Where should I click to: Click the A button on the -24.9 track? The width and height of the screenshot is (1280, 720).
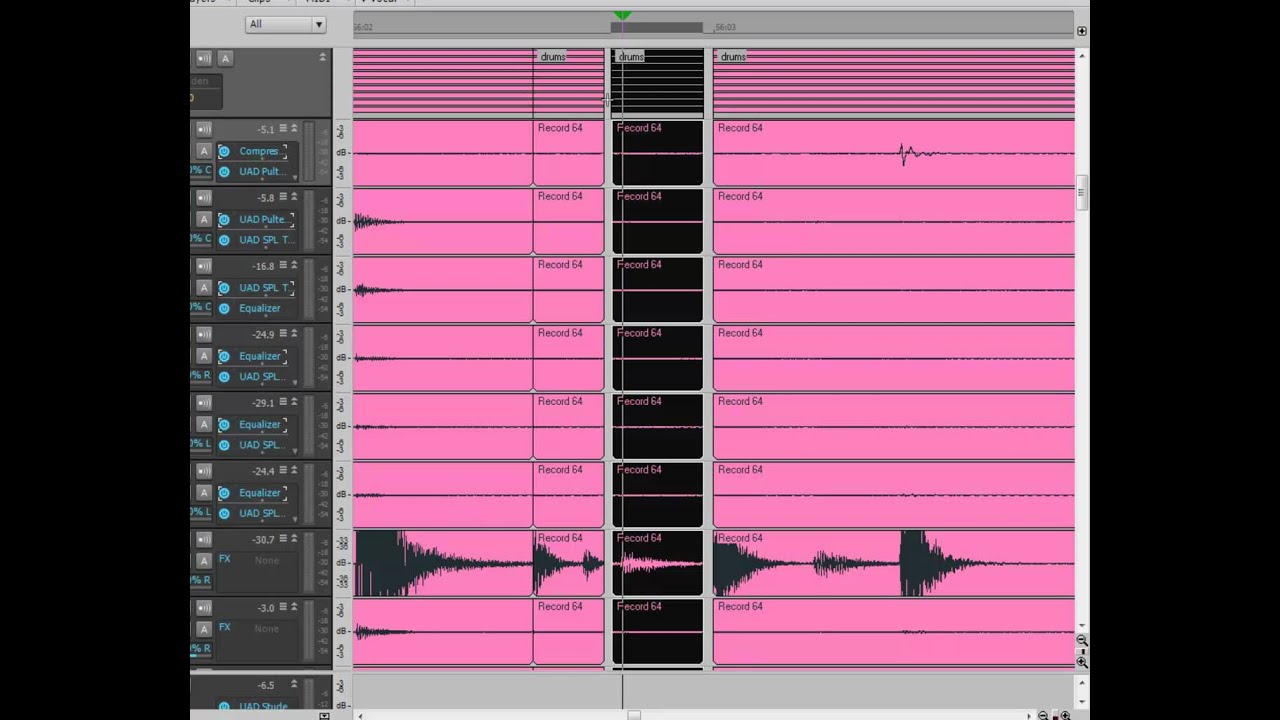click(x=204, y=356)
